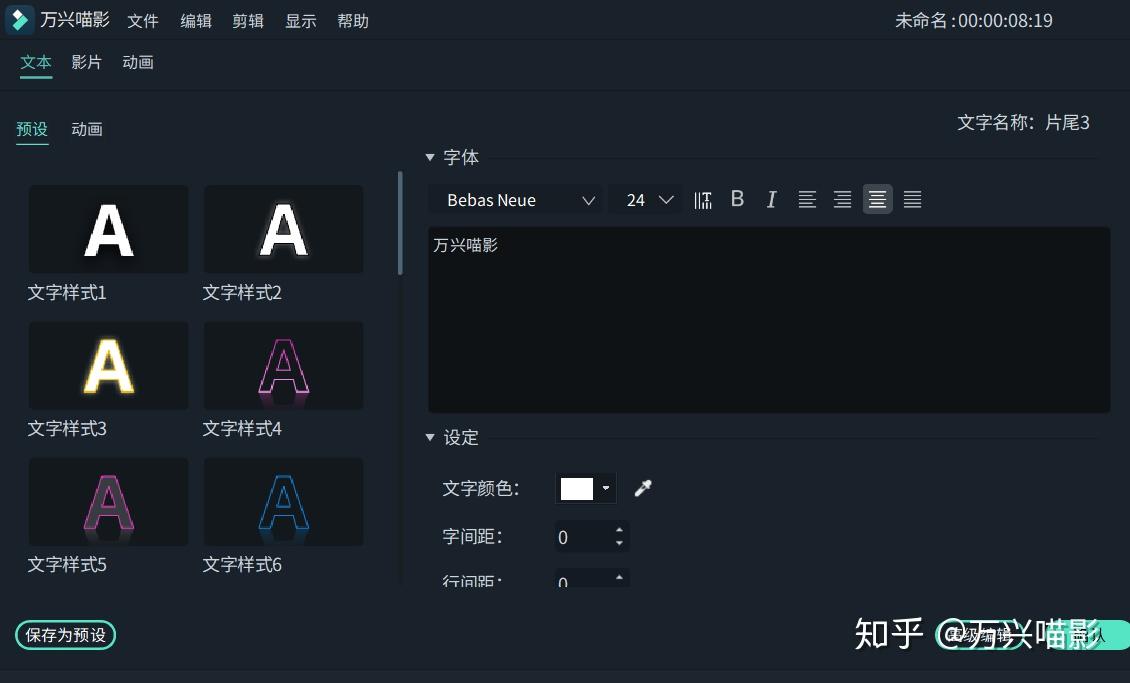Click the 文字名称: 片尾3 label
The width and height of the screenshot is (1130, 683).
(x=1023, y=122)
